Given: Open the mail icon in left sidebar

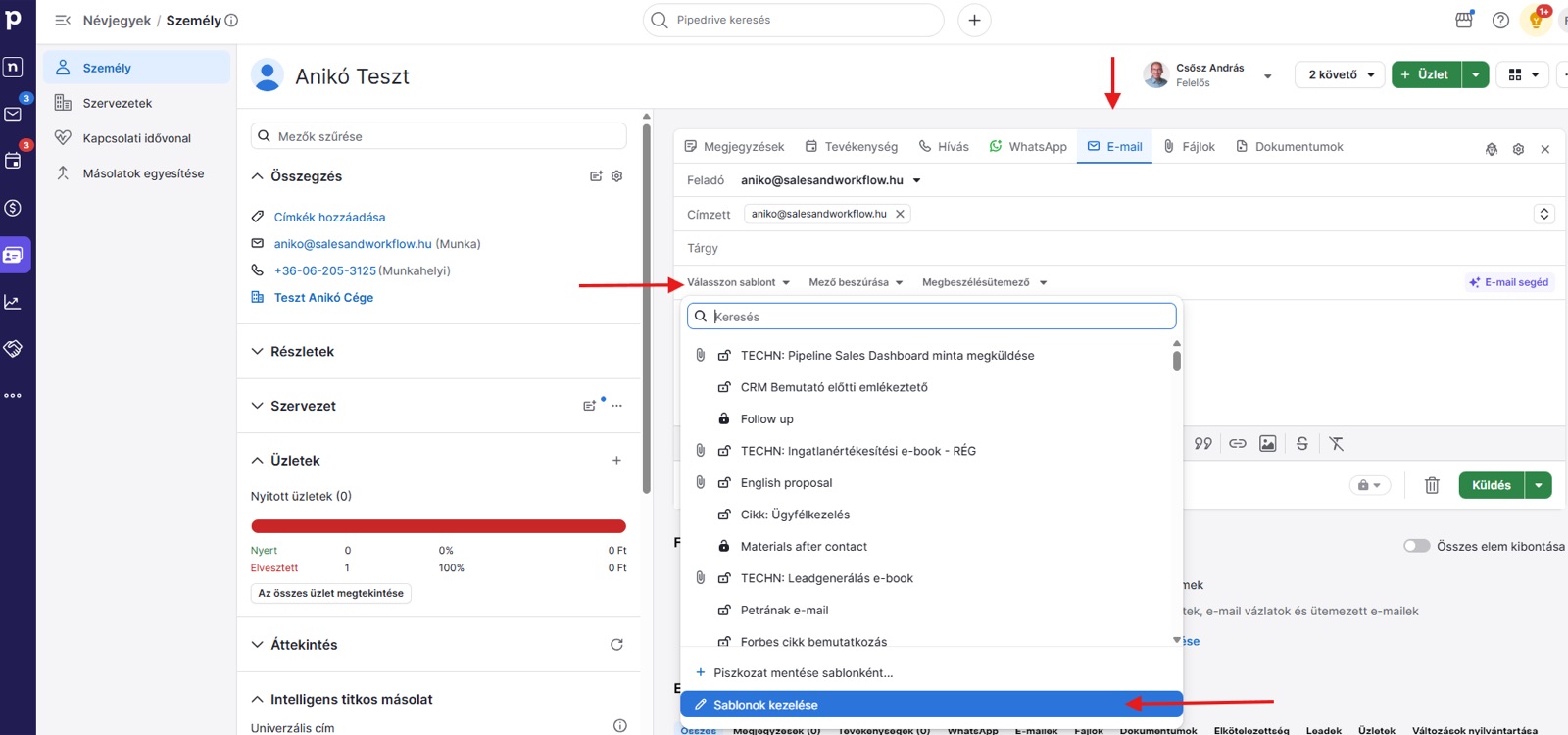Looking at the screenshot, I should [13, 114].
